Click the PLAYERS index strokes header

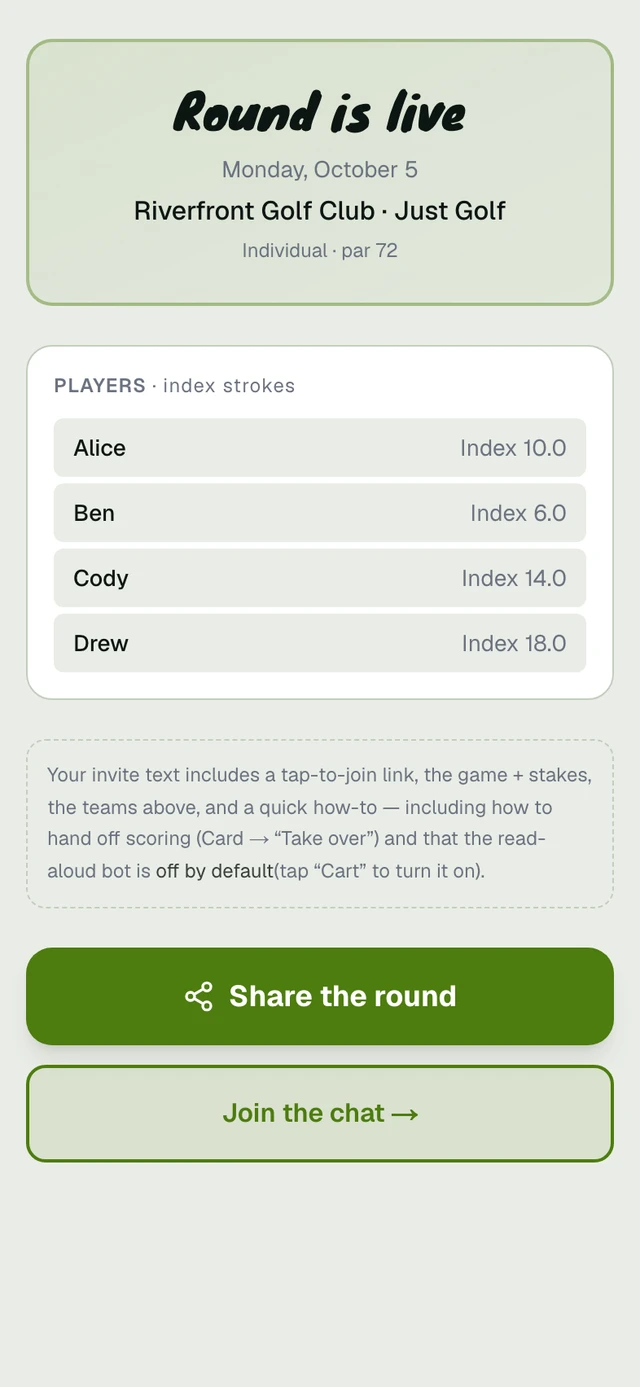175,386
